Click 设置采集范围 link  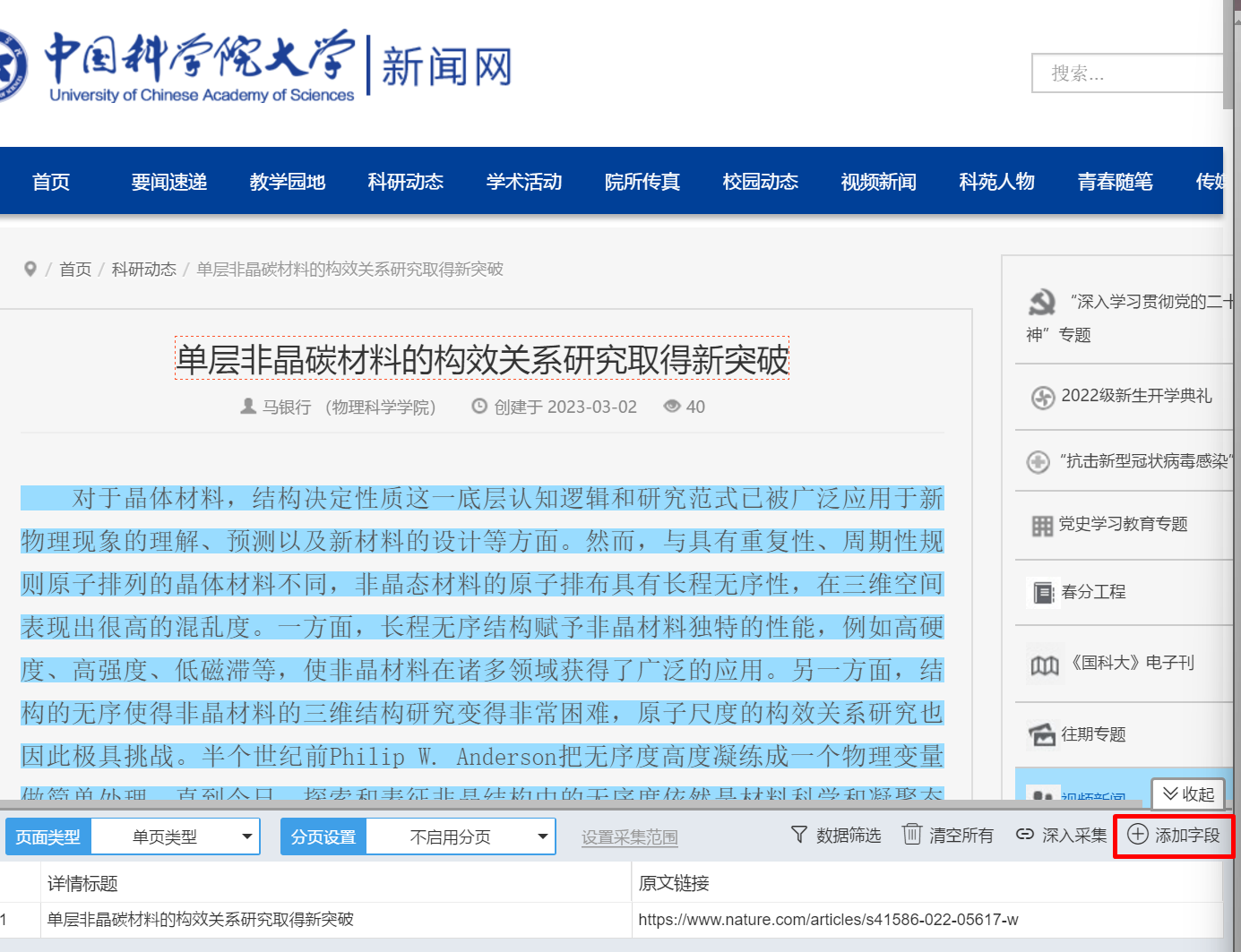[630, 837]
